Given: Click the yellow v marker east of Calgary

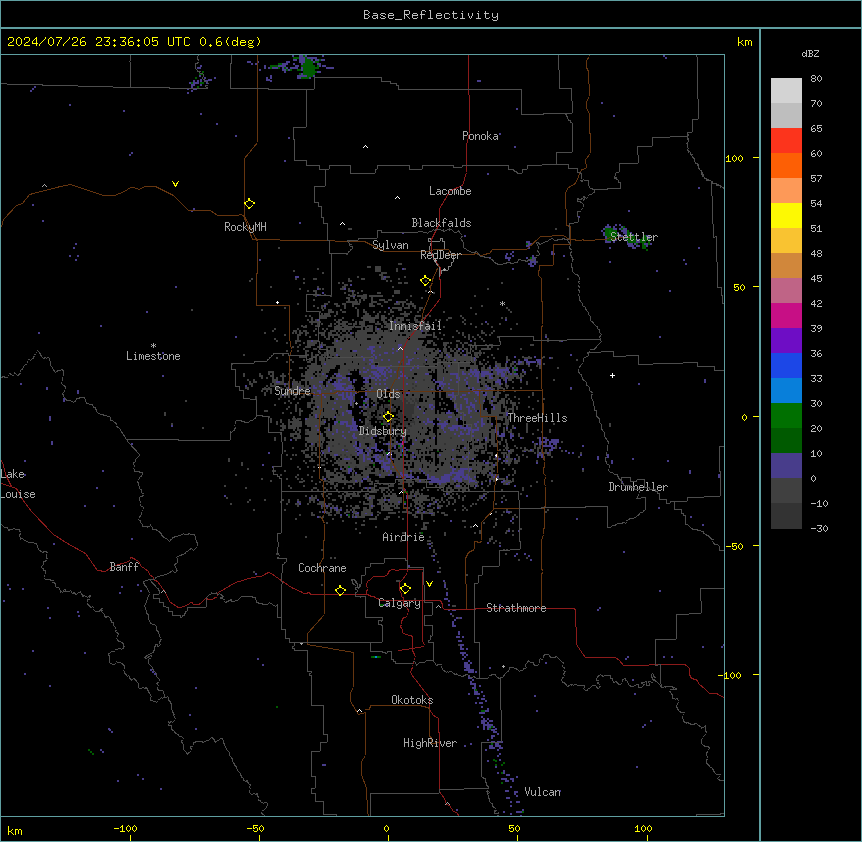Looking at the screenshot, I should 429,584.
